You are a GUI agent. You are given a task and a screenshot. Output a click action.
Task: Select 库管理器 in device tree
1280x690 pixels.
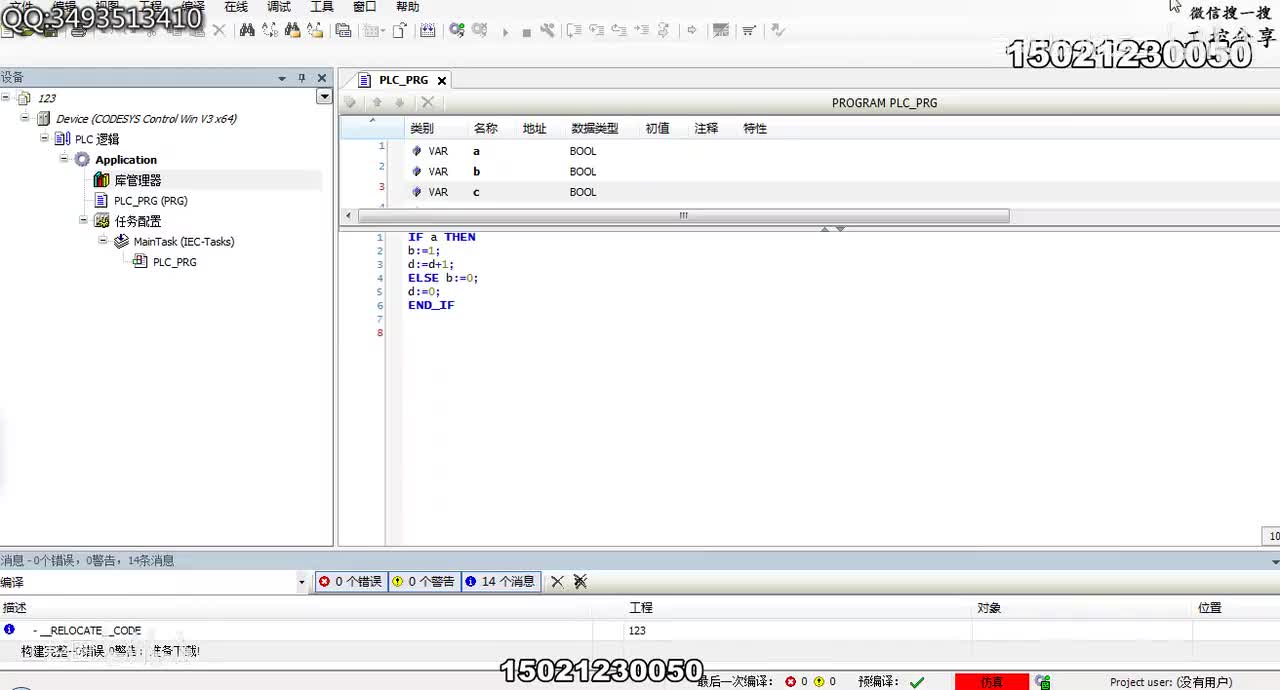(x=137, y=180)
